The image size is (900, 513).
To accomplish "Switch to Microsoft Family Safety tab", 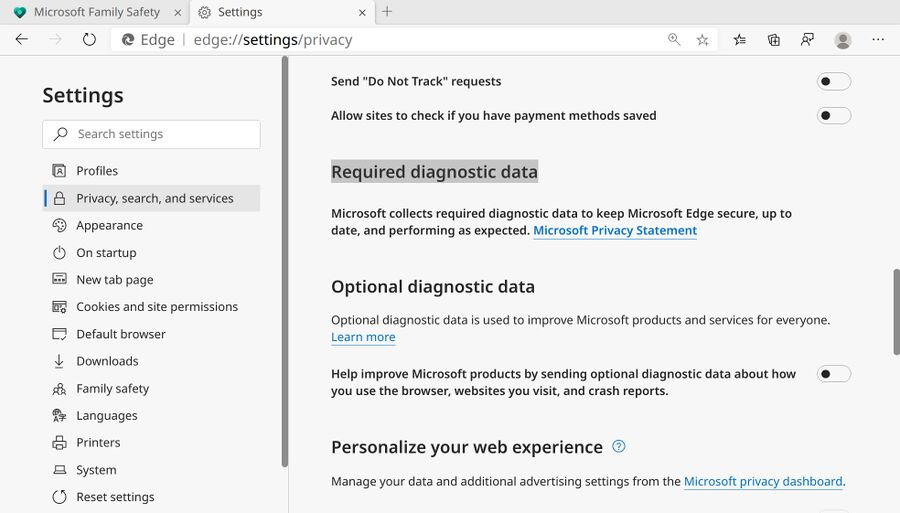I will (95, 12).
